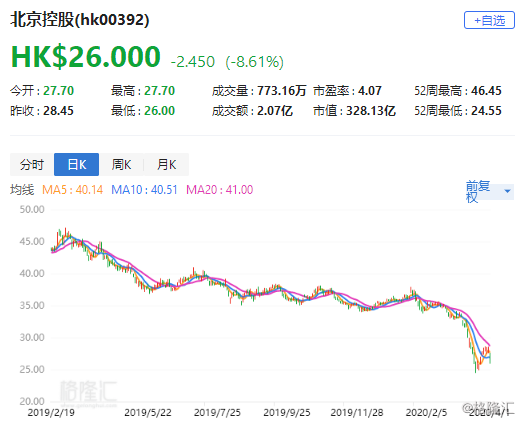522x422 pixels.
Task: Click 成交额 value 2.07亿
Action: [x=275, y=111]
